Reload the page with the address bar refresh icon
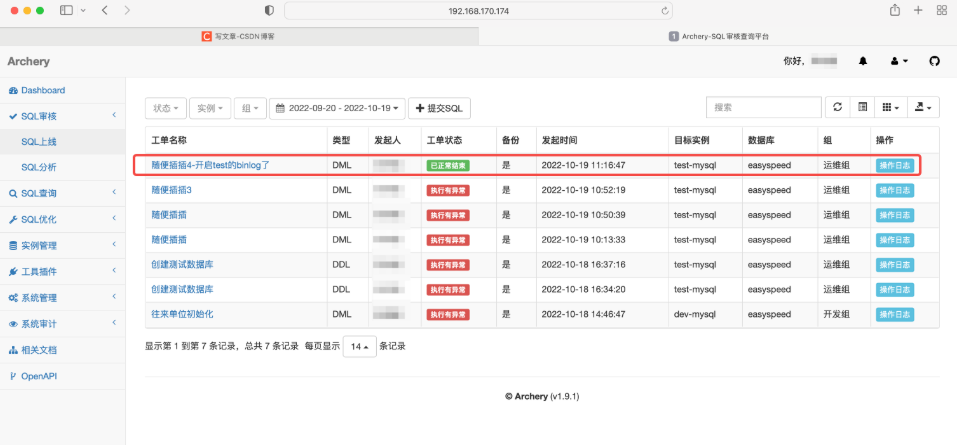Image resolution: width=957 pixels, height=445 pixels. click(665, 11)
